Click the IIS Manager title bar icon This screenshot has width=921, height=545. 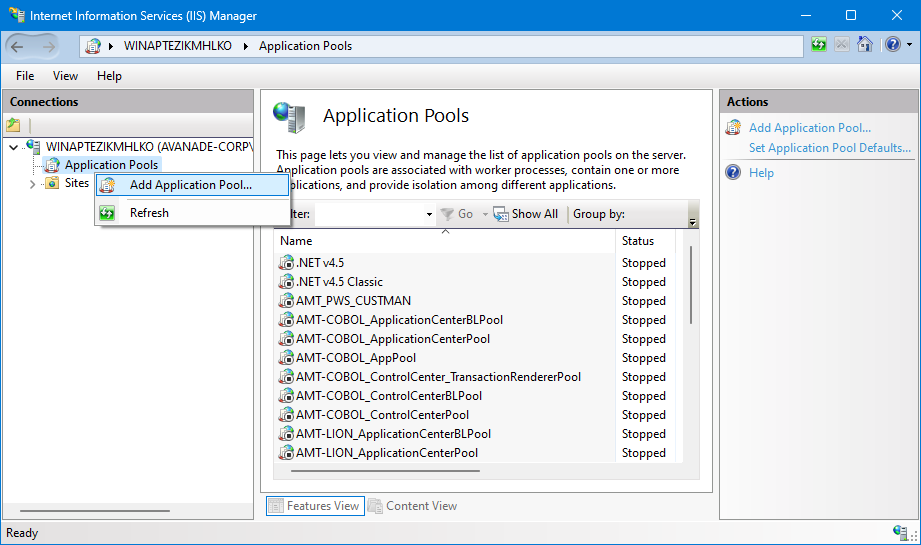pos(16,15)
